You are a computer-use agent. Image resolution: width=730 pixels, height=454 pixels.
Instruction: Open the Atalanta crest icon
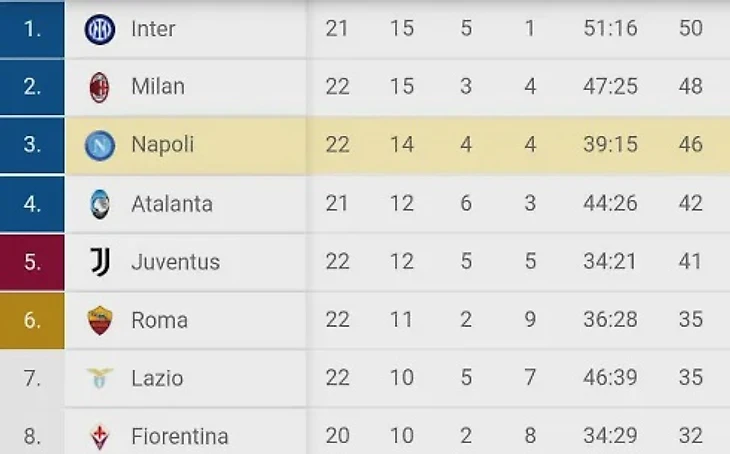(100, 204)
